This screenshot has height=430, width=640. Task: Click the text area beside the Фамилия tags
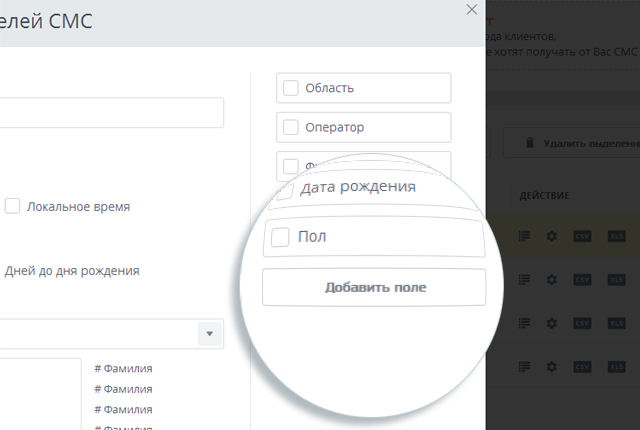[40, 394]
